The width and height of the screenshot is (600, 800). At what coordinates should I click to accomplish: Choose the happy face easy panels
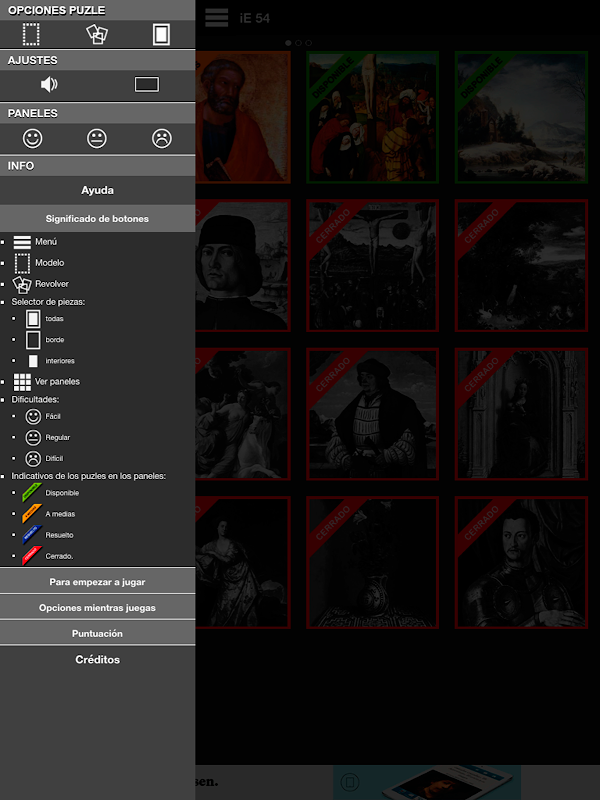click(33, 138)
